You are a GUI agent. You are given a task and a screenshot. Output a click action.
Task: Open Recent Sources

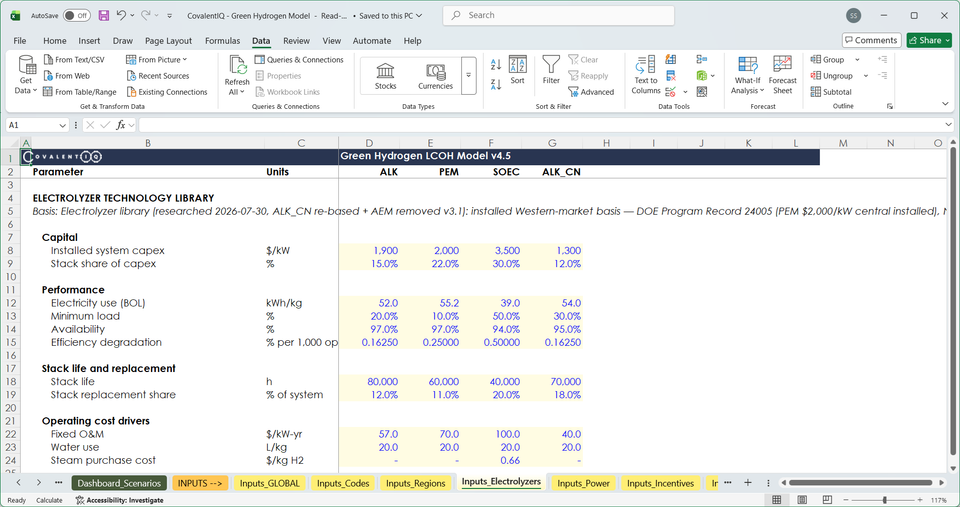click(x=158, y=76)
